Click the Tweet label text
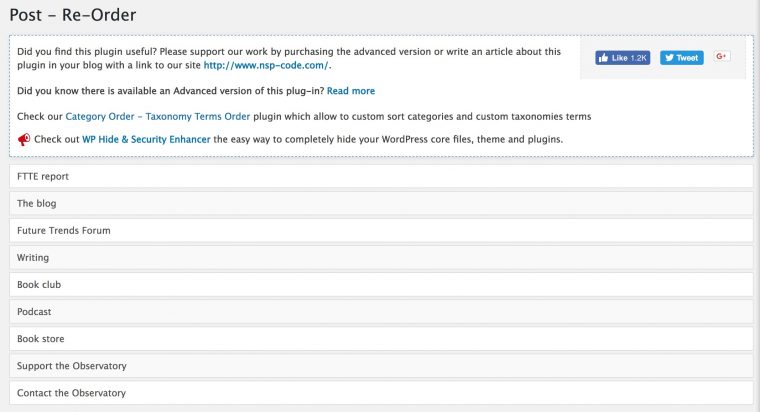This screenshot has height=412, width=760. (x=687, y=58)
